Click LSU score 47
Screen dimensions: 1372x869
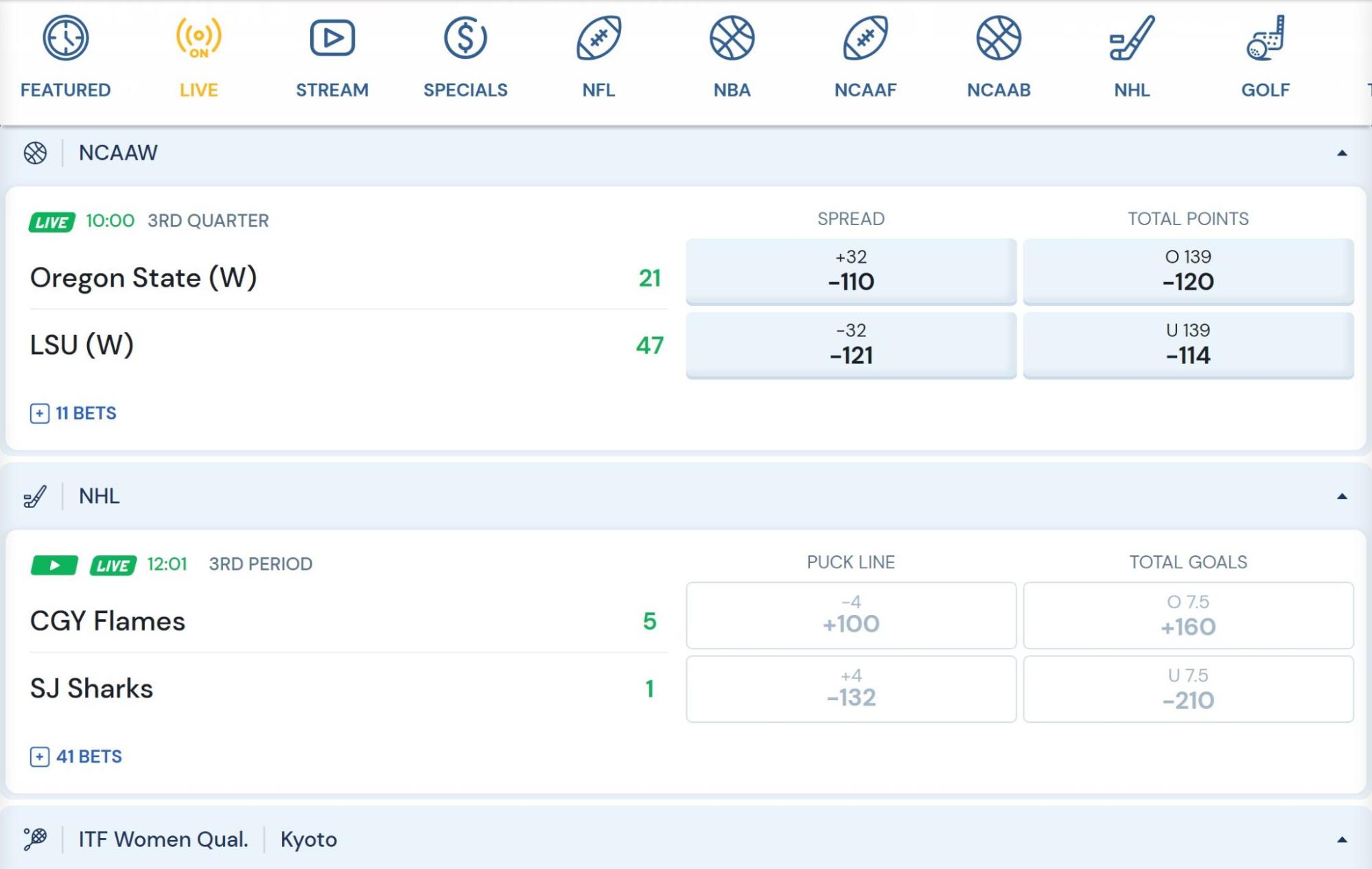649,345
